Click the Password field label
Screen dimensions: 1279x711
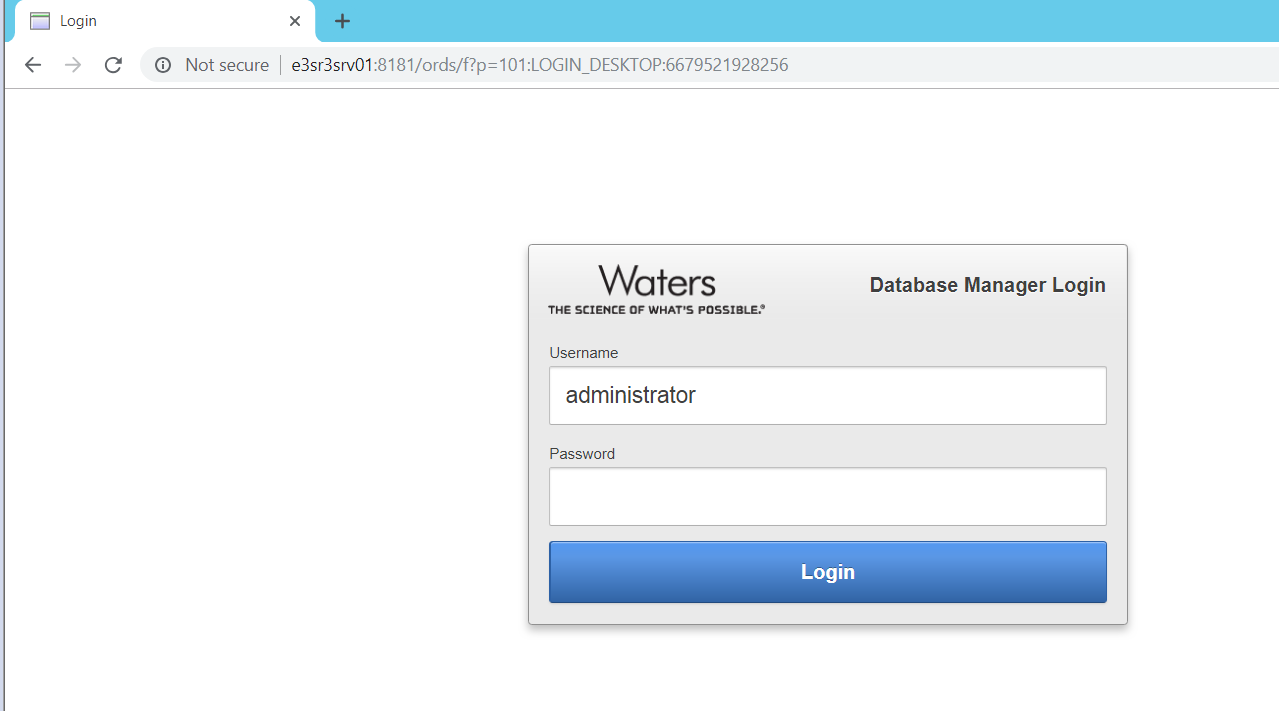(x=582, y=454)
